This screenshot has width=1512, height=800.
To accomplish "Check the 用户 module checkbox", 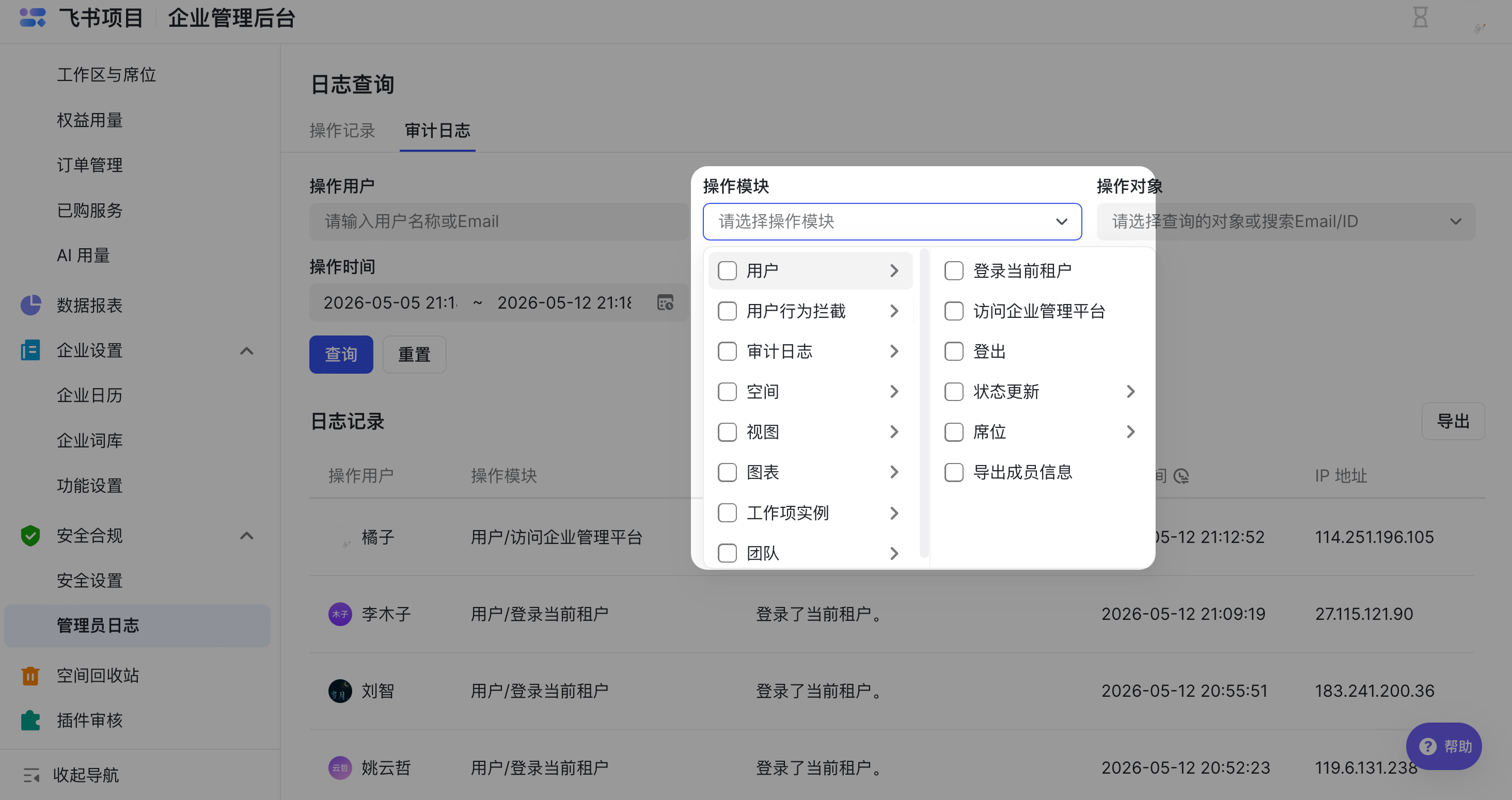I will pos(727,270).
